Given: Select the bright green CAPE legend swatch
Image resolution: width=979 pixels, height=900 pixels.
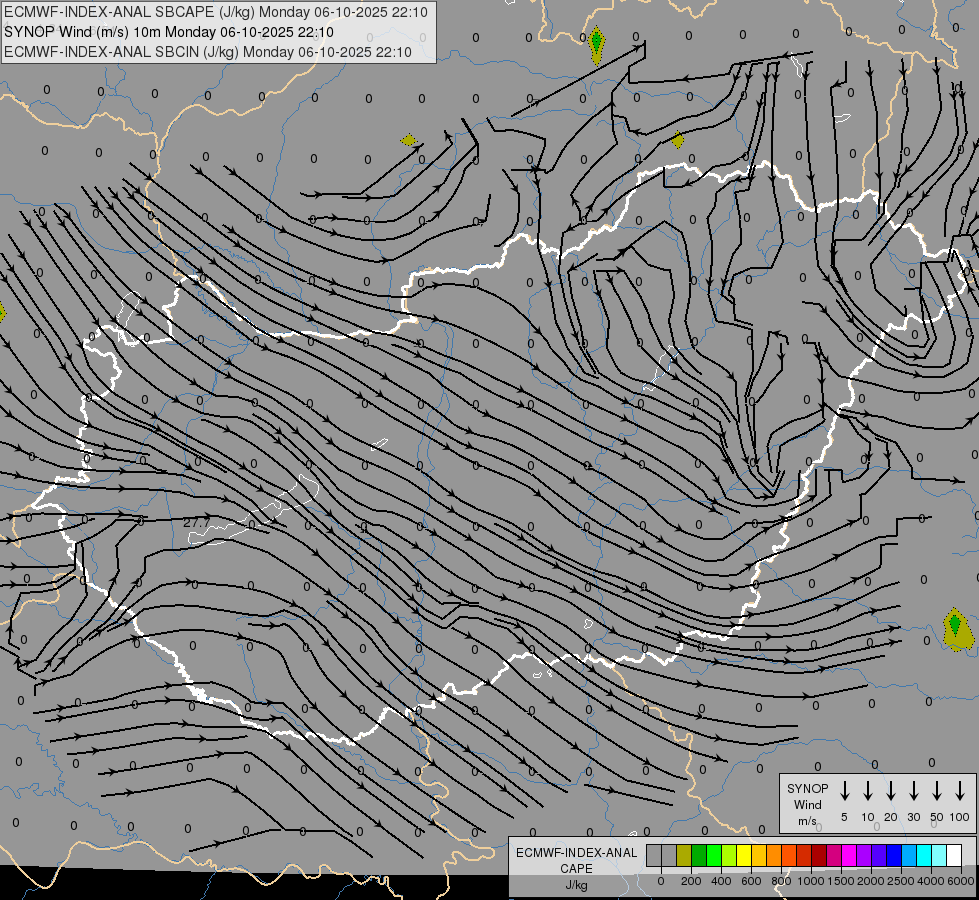Looking at the screenshot, I should pyautogui.click(x=714, y=855).
